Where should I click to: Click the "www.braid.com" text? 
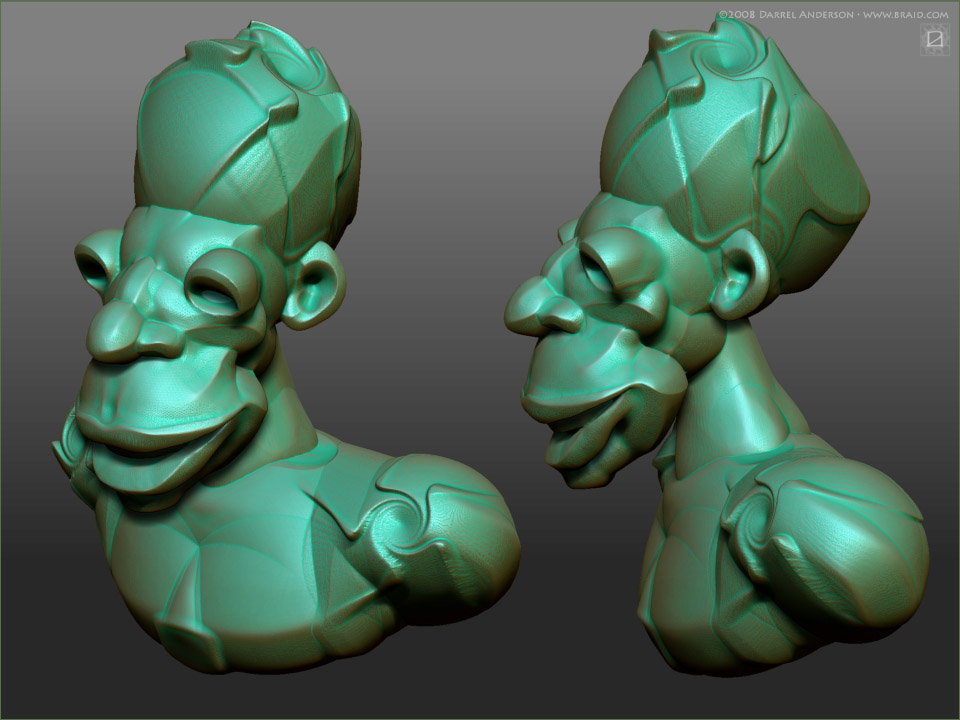pyautogui.click(x=906, y=14)
